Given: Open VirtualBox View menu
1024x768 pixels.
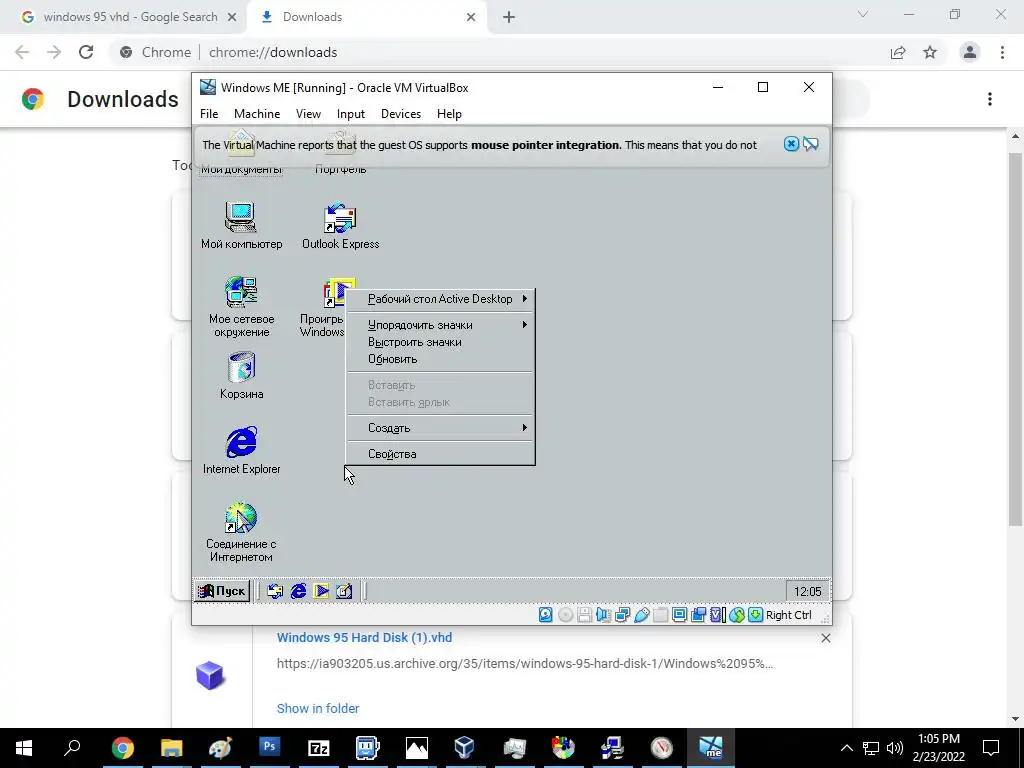Looking at the screenshot, I should pyautogui.click(x=308, y=114).
